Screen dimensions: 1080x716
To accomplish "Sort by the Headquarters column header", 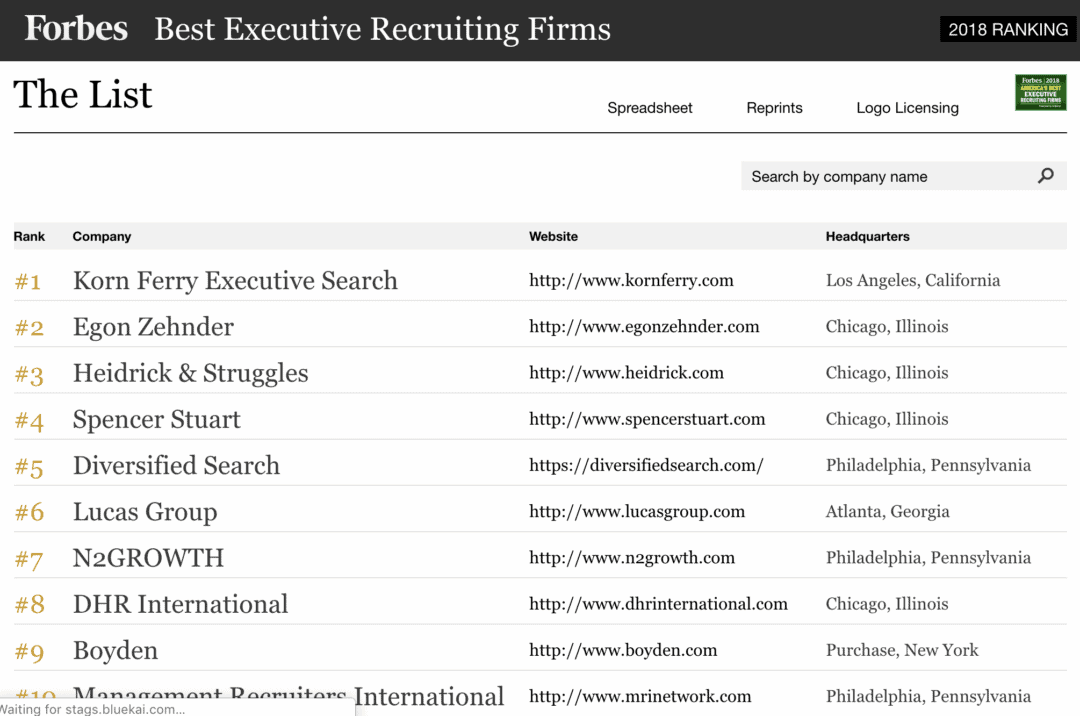I will [x=866, y=236].
